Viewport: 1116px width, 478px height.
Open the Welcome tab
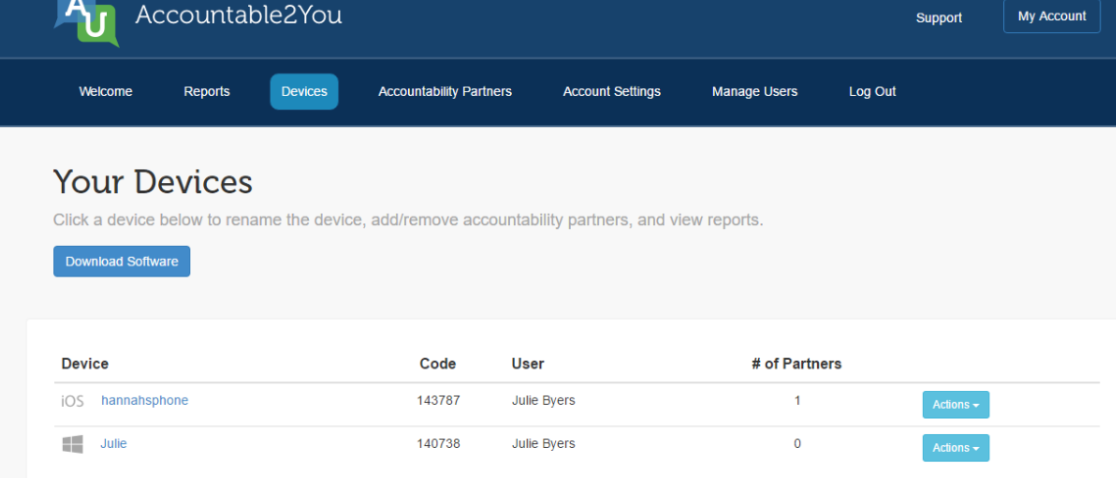105,92
